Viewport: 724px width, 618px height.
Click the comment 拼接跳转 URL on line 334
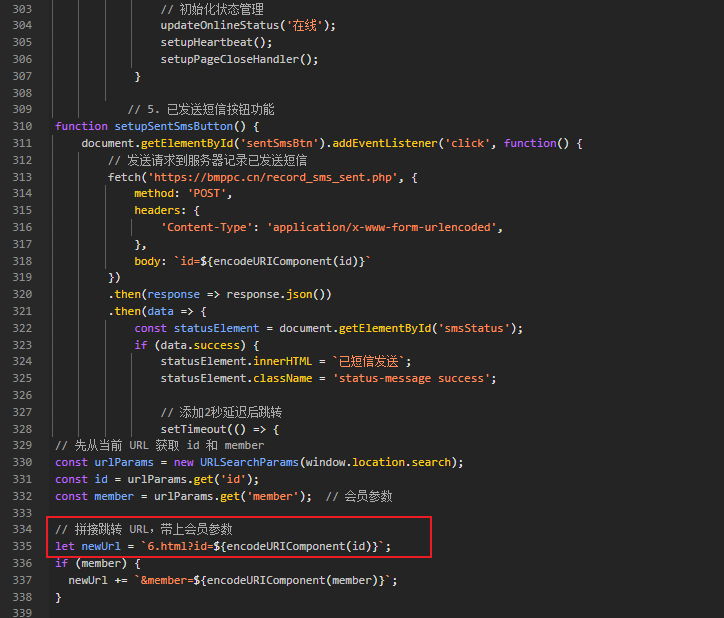pos(144,529)
